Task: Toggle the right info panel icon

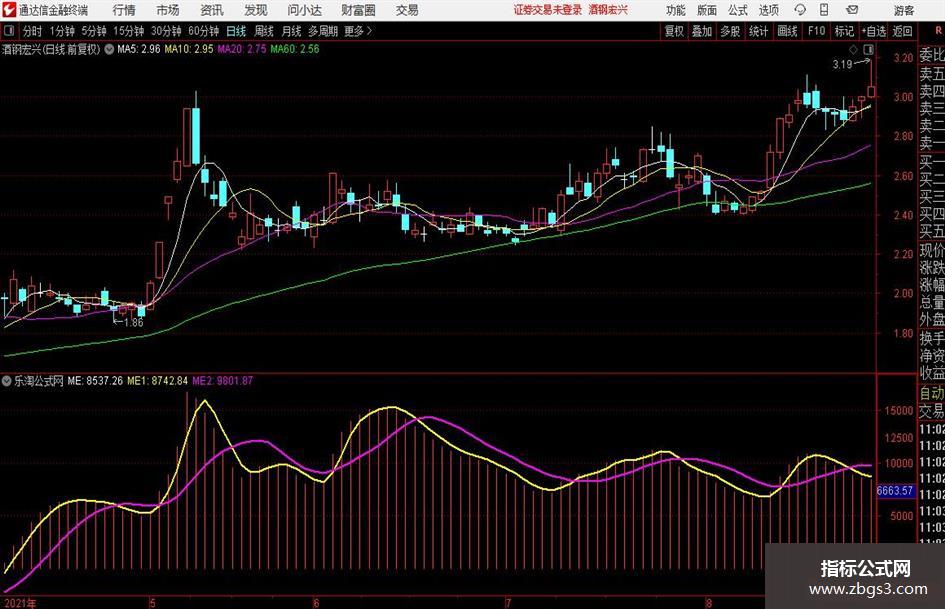Action: (x=868, y=49)
